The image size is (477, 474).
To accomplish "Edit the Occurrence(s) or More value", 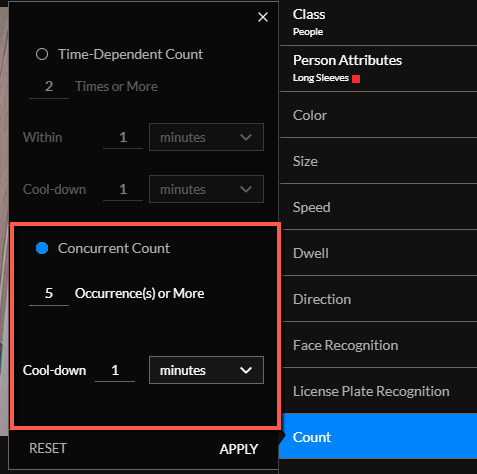I will pos(49,294).
